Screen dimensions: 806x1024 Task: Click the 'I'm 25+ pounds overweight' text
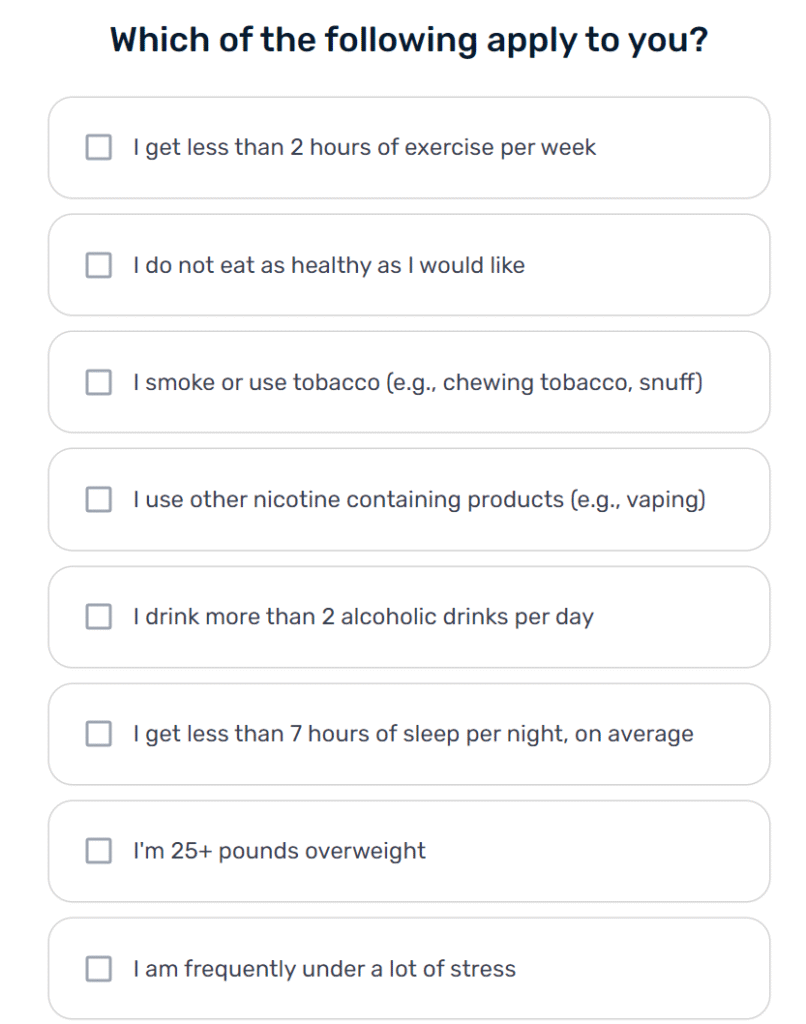click(x=279, y=851)
